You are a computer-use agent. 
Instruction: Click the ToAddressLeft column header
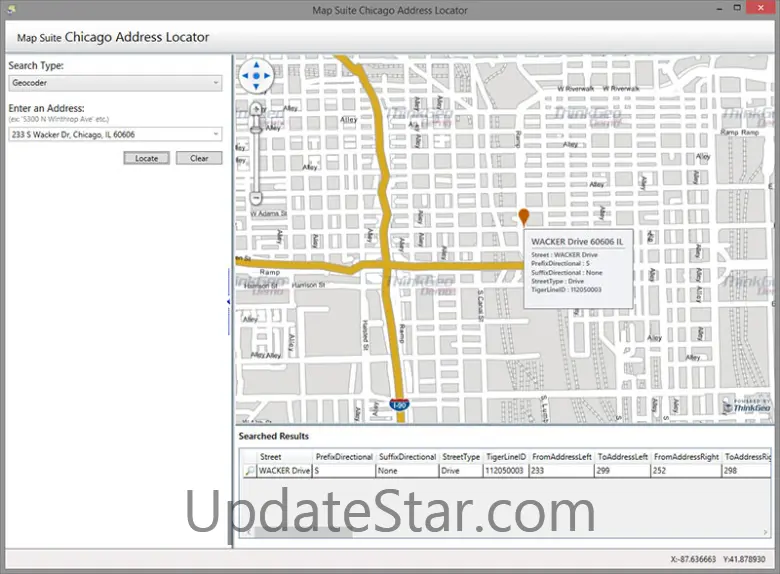tap(622, 457)
